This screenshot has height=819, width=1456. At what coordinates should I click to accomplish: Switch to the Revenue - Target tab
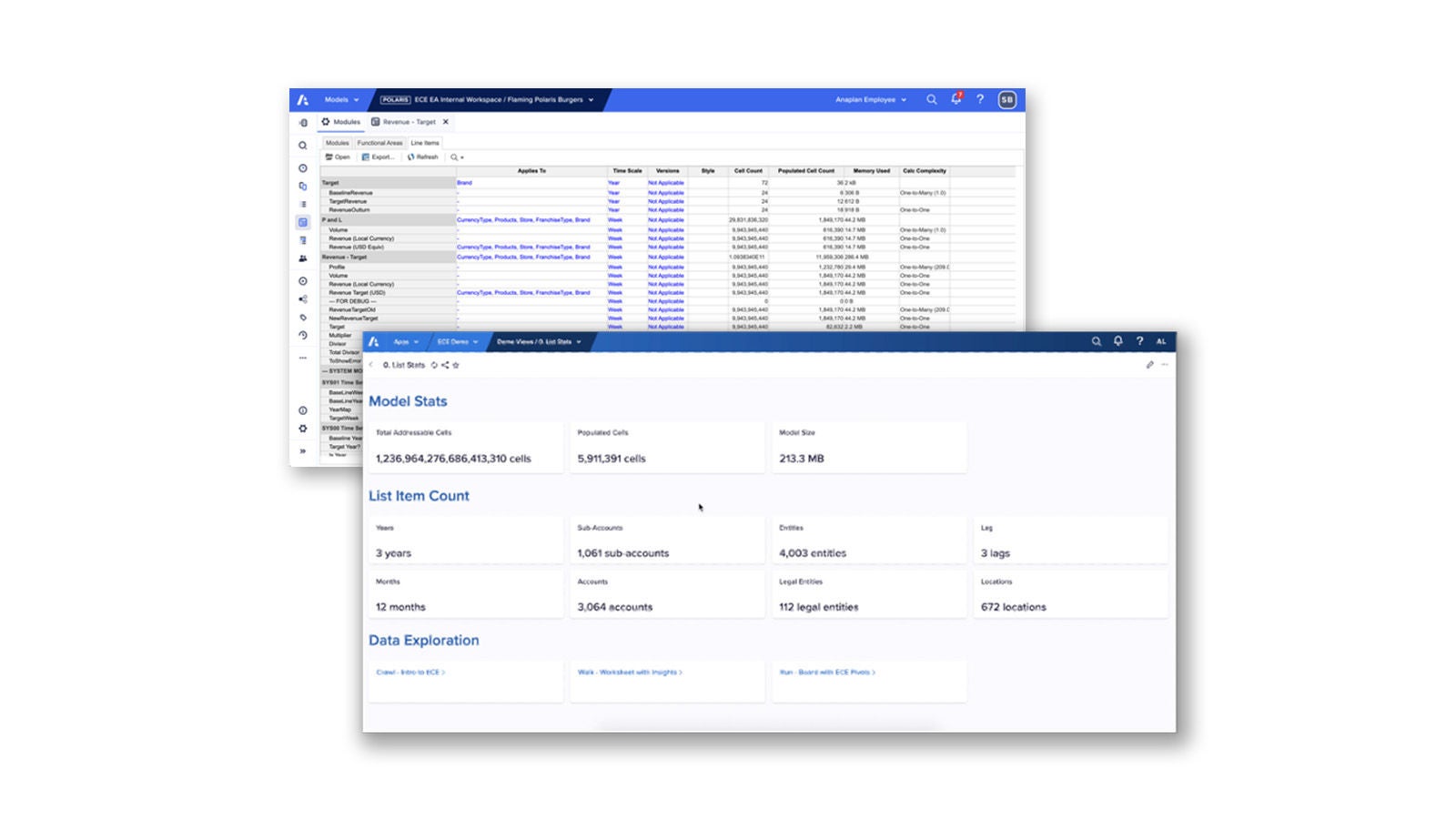(409, 121)
